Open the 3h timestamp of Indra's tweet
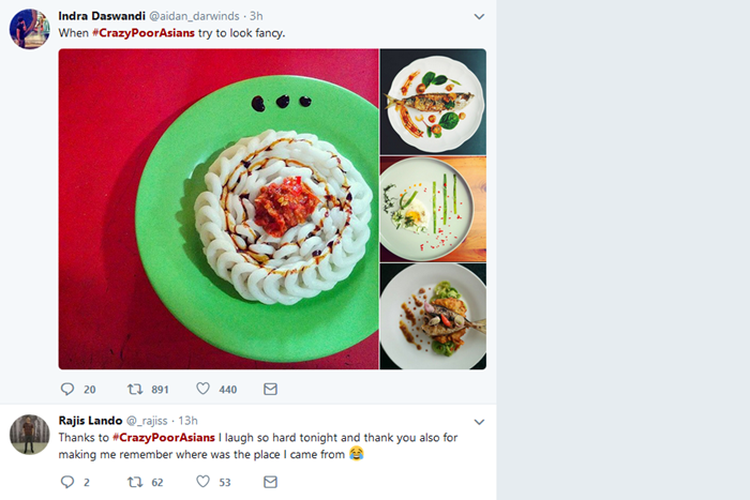Viewport: 750px width, 500px height. coord(256,16)
